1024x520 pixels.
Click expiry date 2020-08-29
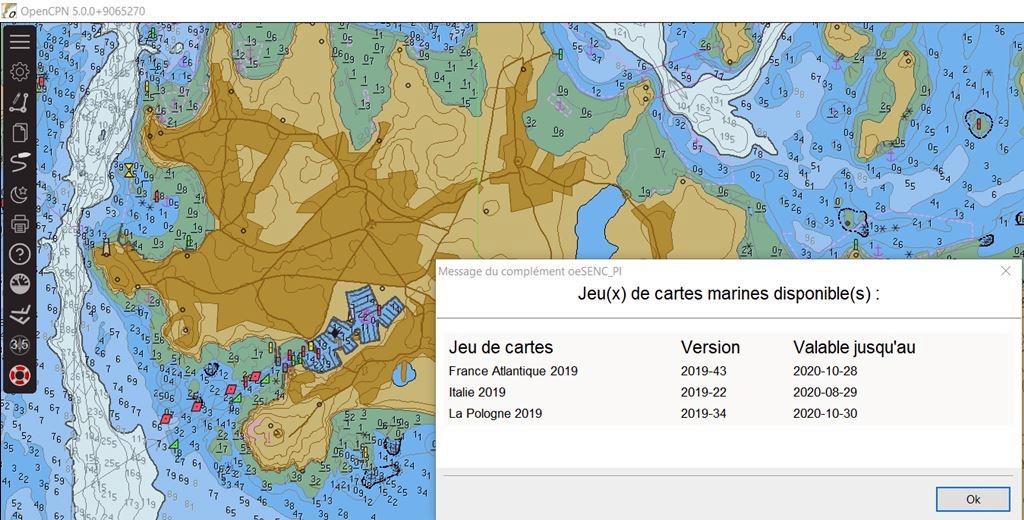tap(825, 392)
